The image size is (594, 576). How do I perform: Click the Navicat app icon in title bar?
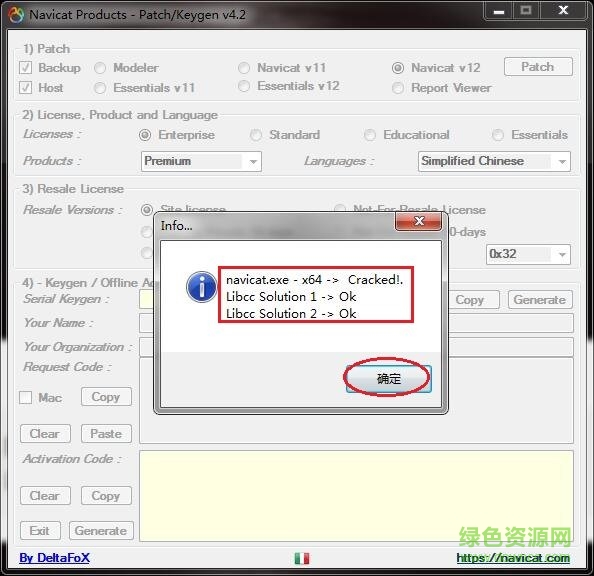coord(16,15)
